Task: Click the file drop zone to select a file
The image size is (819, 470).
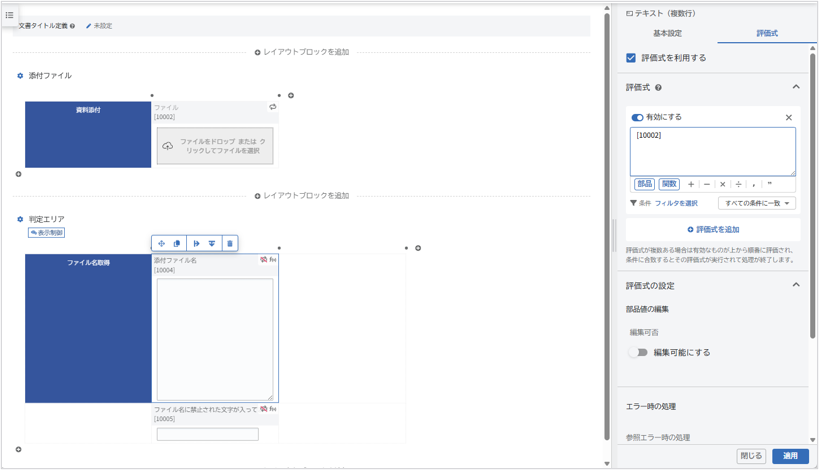Action: [215, 146]
